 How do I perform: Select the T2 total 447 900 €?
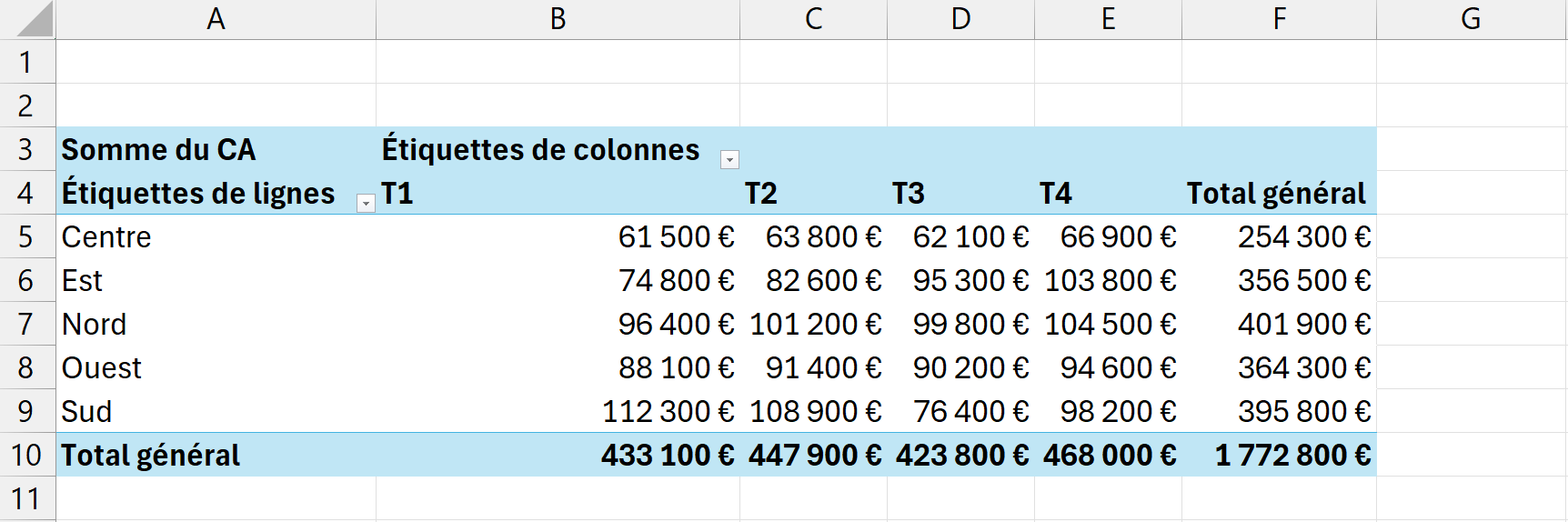coord(814,455)
